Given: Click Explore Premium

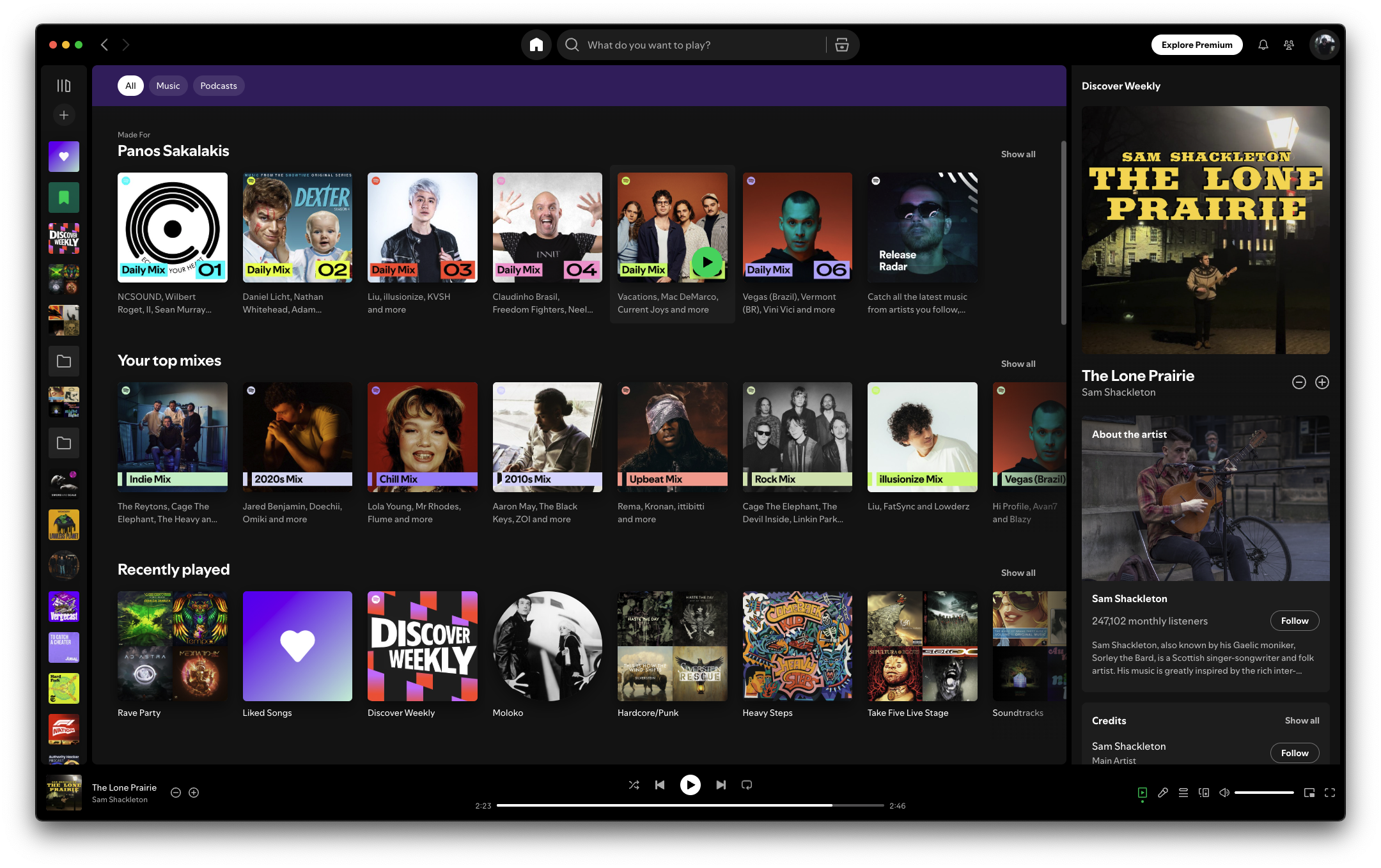Looking at the screenshot, I should click(x=1197, y=45).
